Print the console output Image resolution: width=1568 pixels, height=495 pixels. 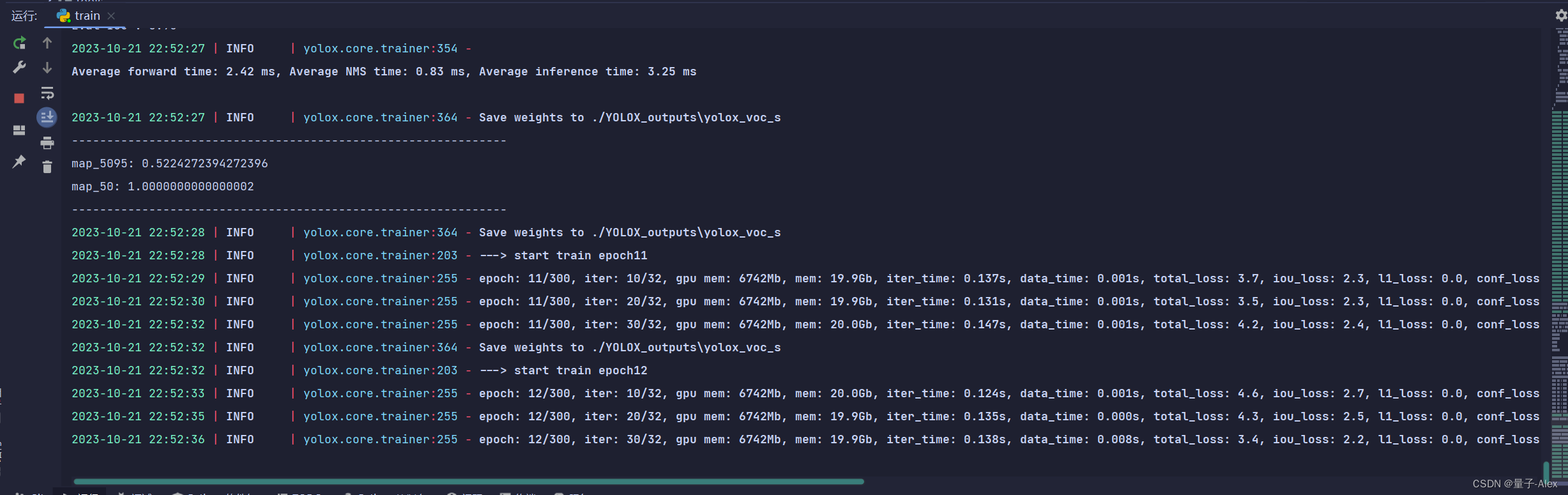[x=47, y=143]
